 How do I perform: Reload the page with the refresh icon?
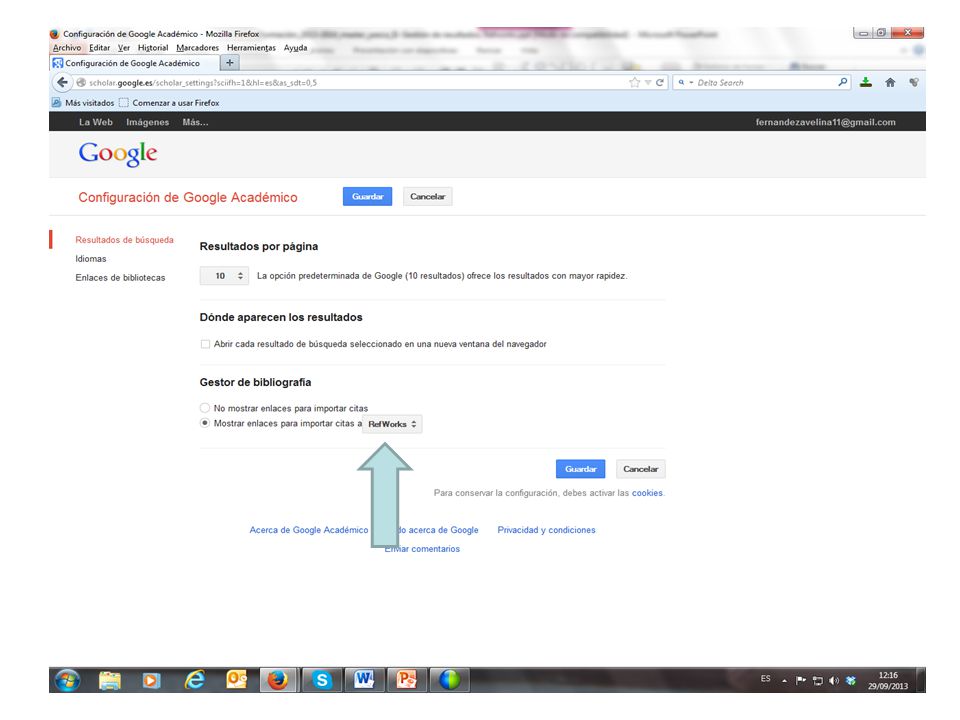pos(660,83)
